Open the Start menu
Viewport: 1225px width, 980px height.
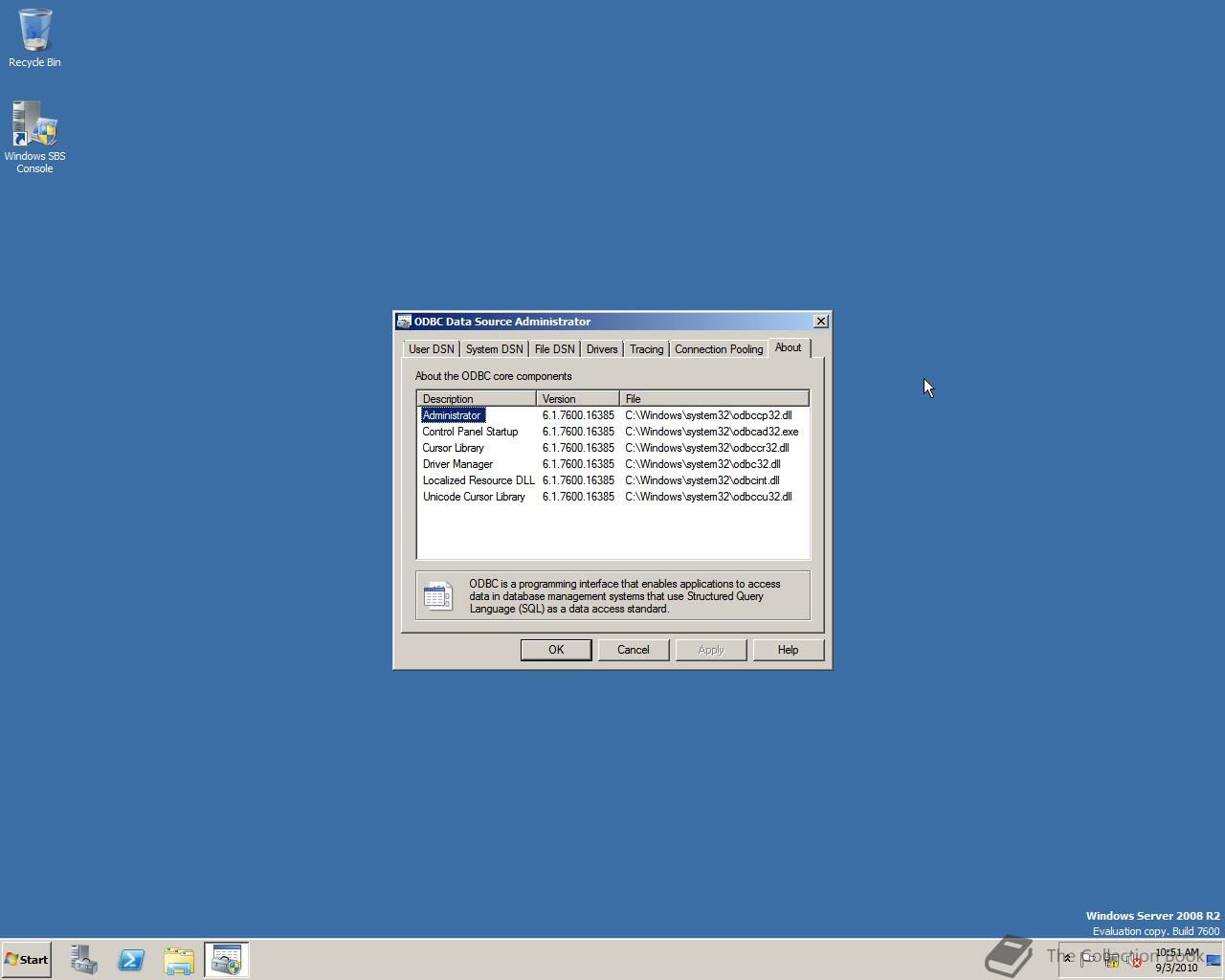(27, 960)
